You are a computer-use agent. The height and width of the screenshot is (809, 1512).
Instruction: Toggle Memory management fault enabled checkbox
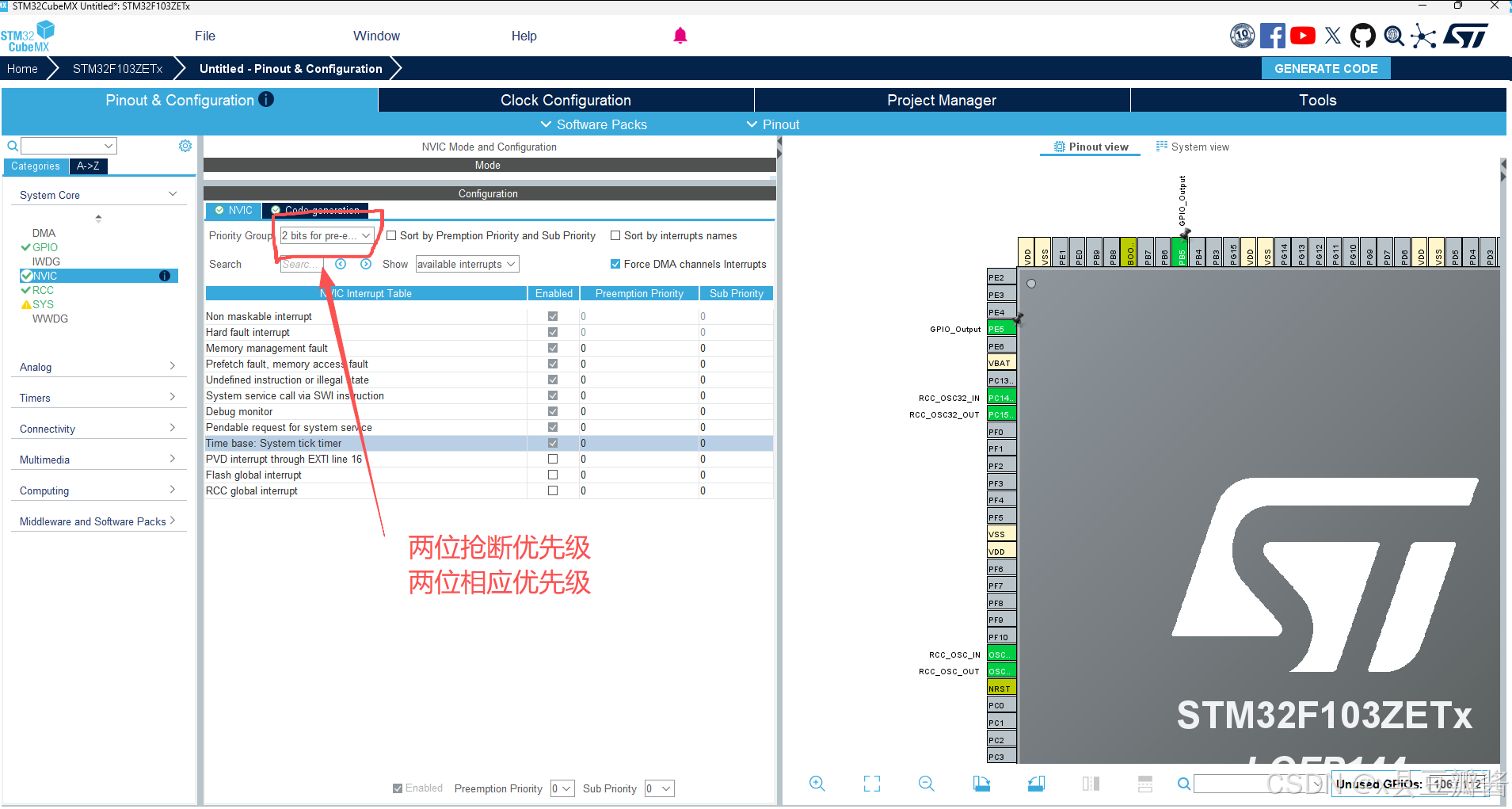click(553, 348)
